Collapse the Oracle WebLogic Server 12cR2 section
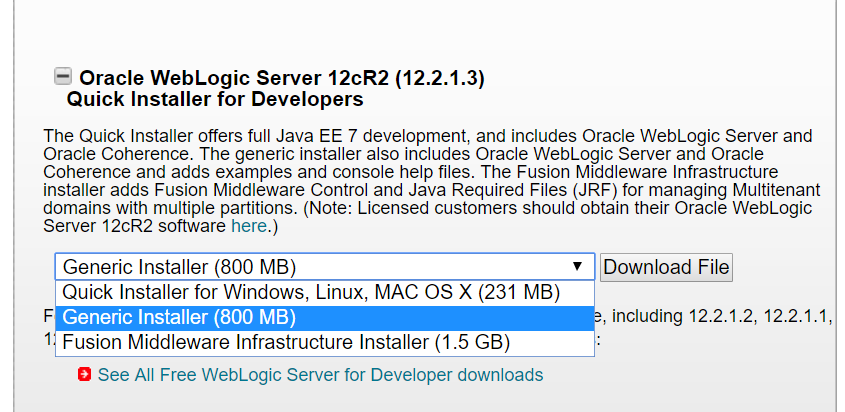845x412 pixels. point(63,77)
